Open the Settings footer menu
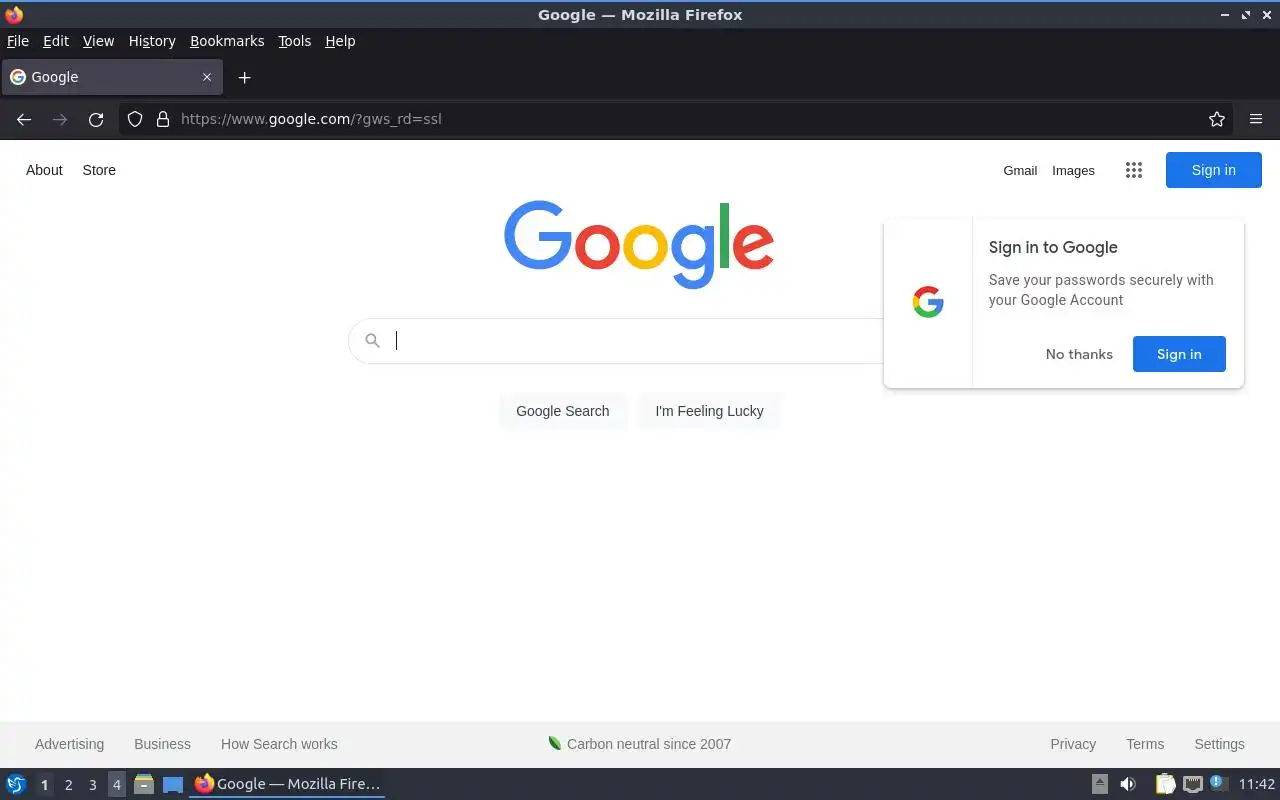This screenshot has width=1280, height=800. [1219, 744]
